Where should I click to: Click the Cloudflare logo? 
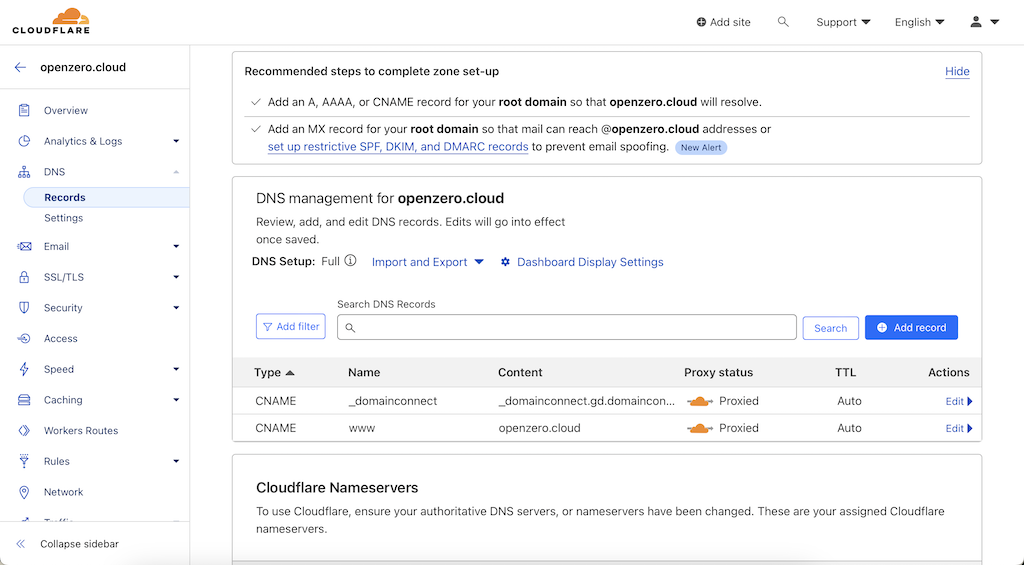tap(51, 21)
